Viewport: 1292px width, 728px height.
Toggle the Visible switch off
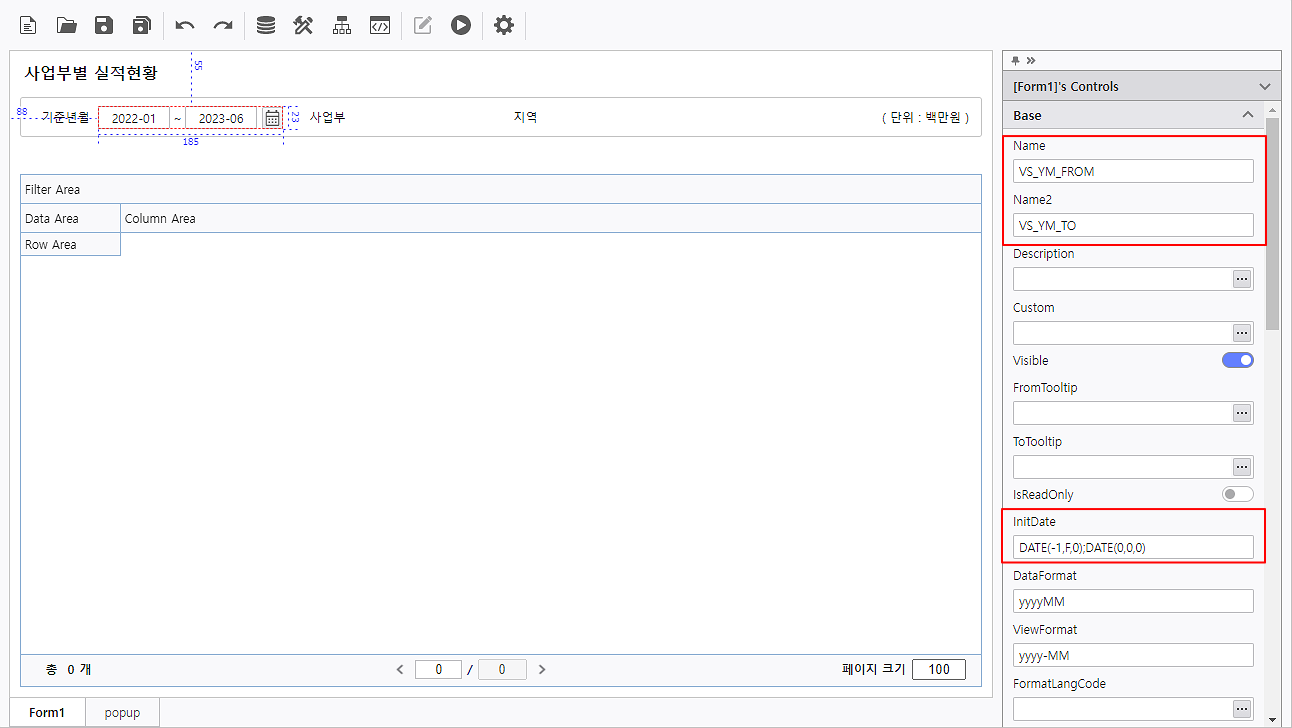coord(1237,360)
